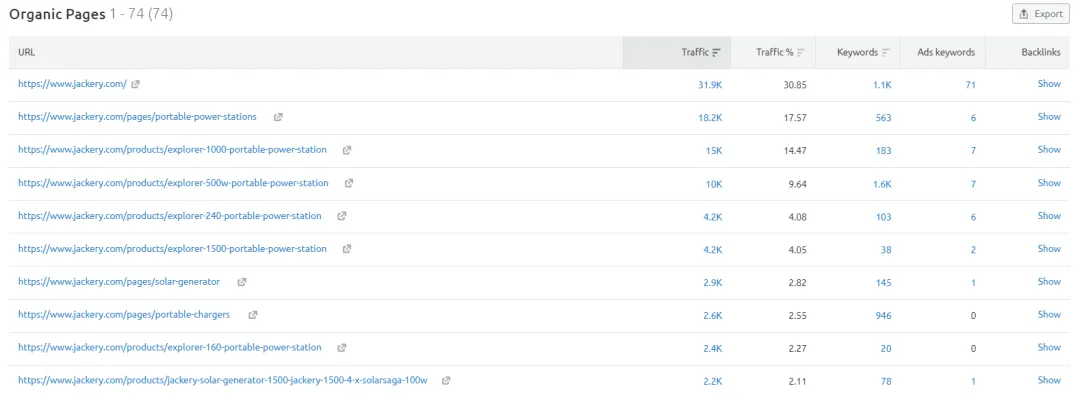Sort by Traffic % column sort icon
This screenshot has height=397, width=1080.
coord(801,52)
